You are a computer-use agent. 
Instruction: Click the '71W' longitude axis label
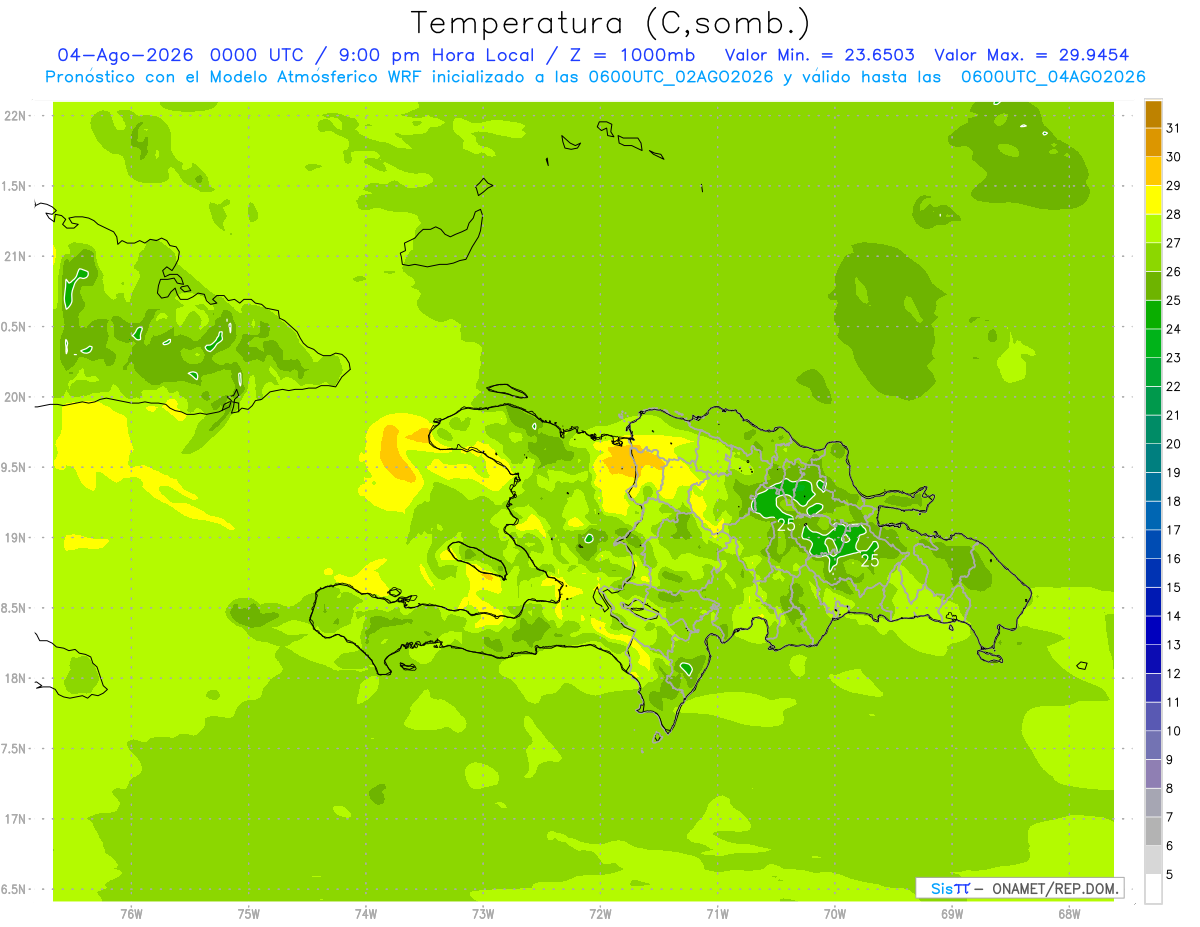[717, 914]
